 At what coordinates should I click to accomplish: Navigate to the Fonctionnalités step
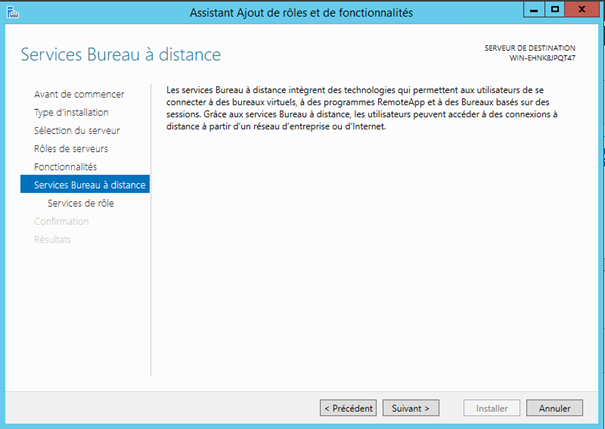[65, 167]
